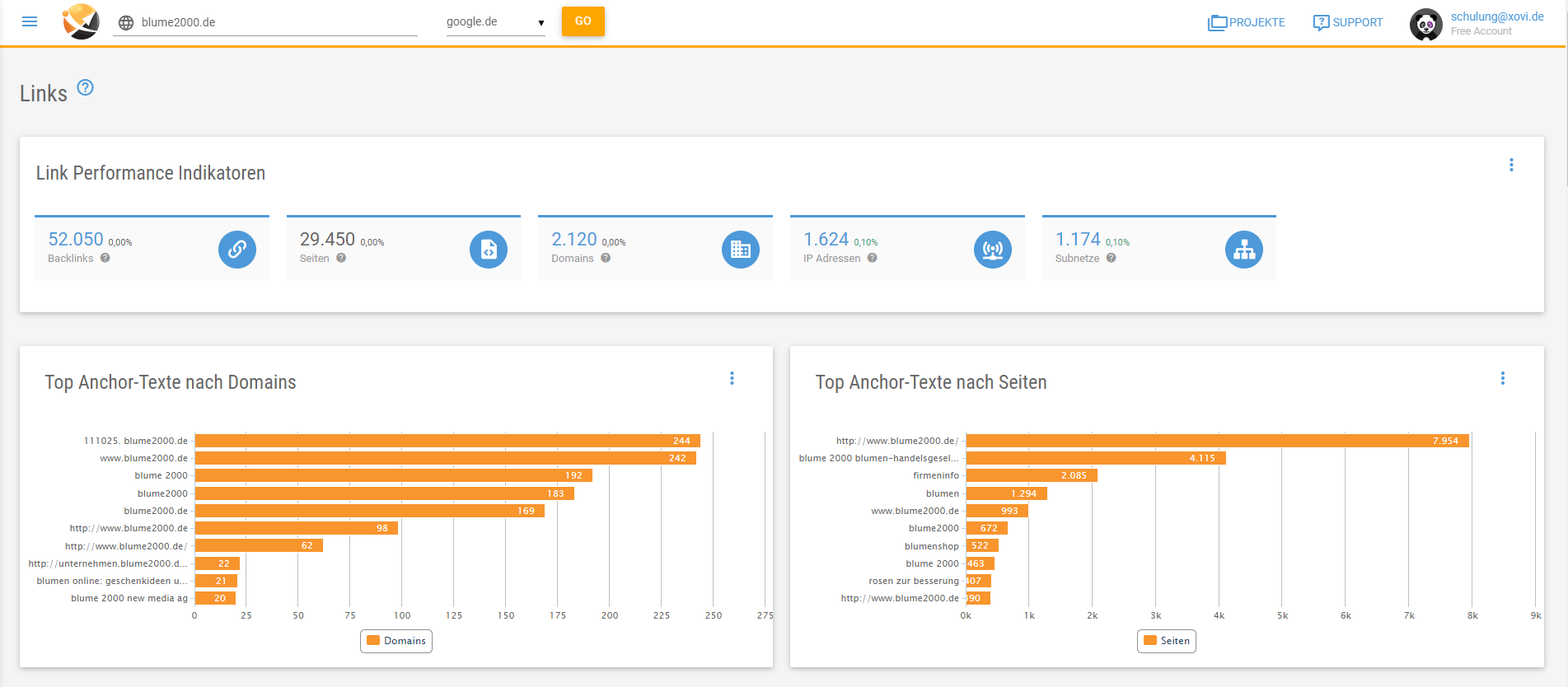The width and height of the screenshot is (1568, 687).
Task: Click the bar with value 7.954
Action: (1218, 441)
